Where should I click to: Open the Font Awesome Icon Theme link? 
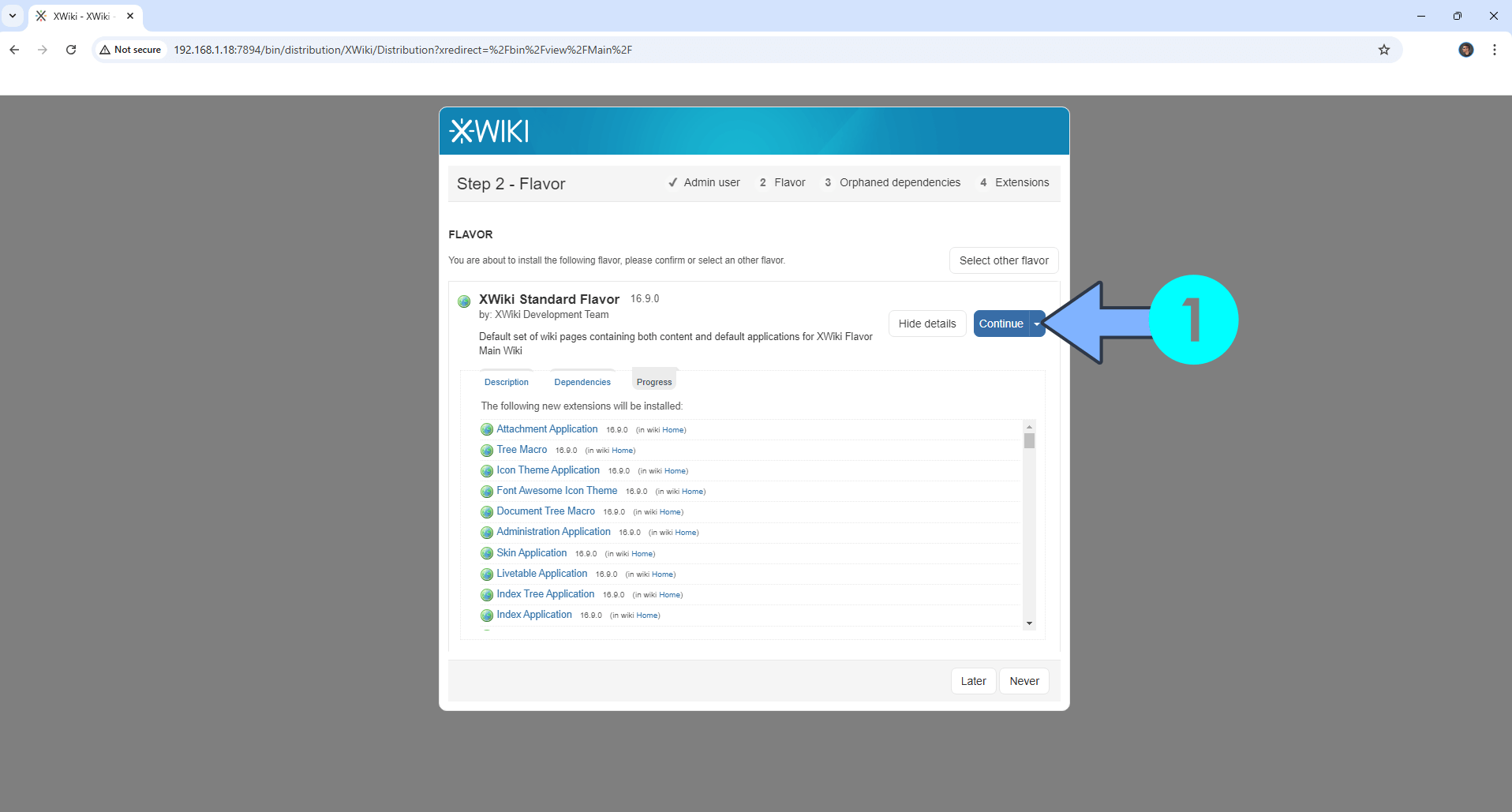tap(556, 491)
